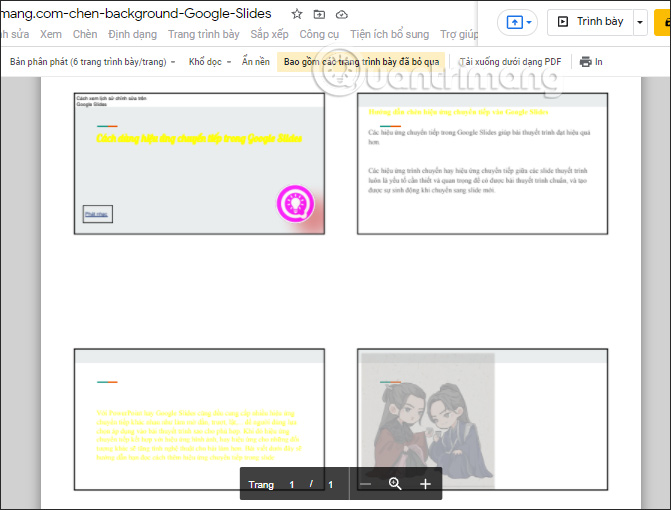Star the presentation with the star icon
The height and width of the screenshot is (510, 671).
pyautogui.click(x=297, y=14)
